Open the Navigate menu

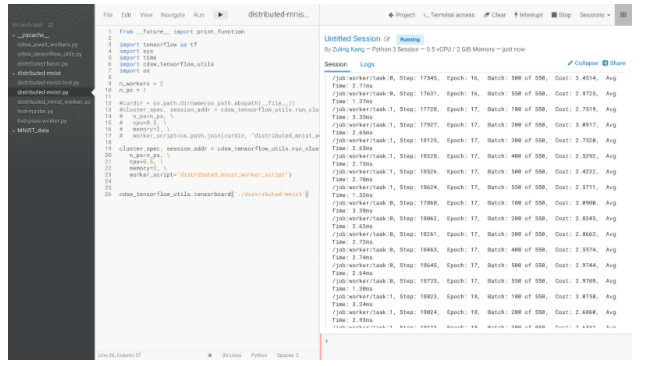[173, 15]
